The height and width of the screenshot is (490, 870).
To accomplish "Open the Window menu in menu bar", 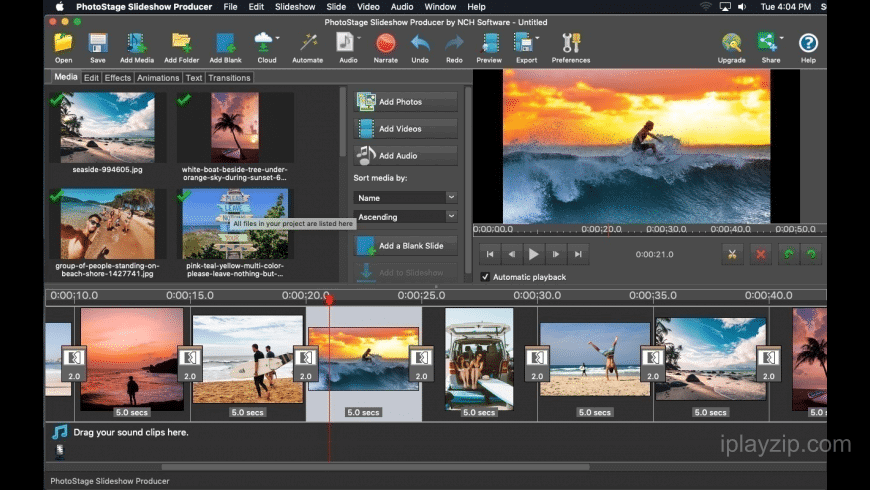I will pos(440,7).
